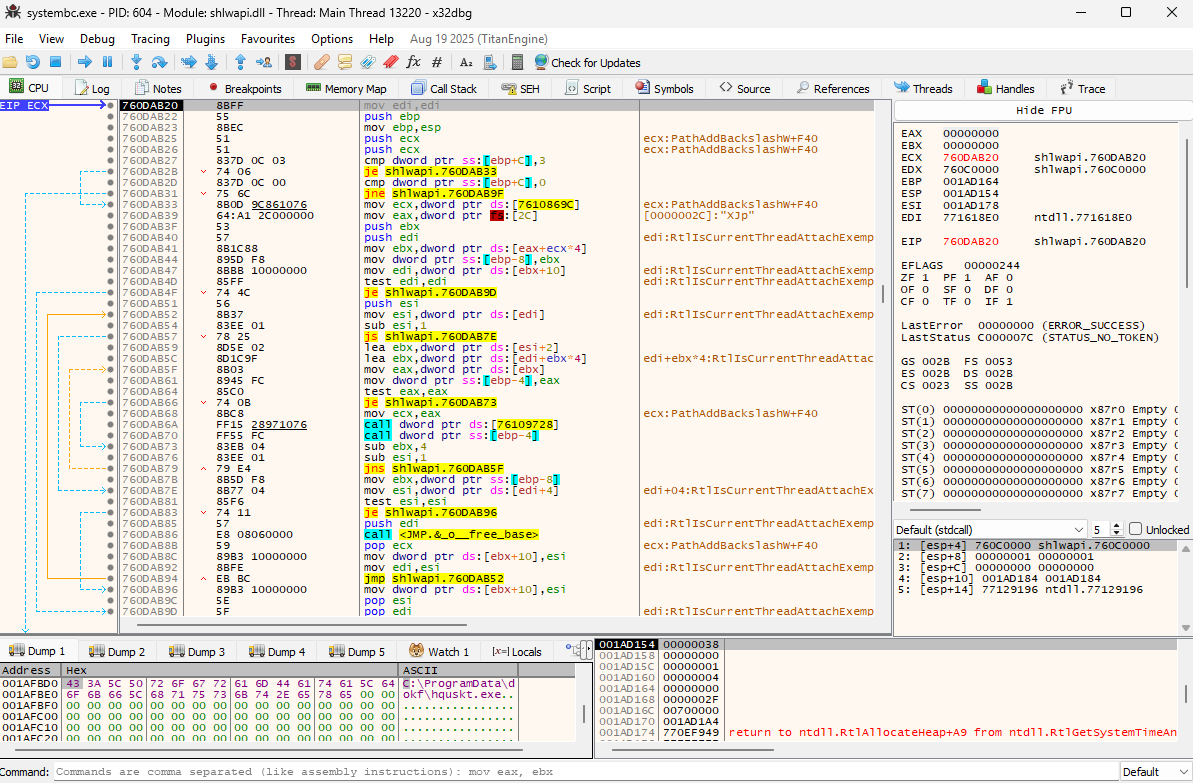Execute till return with the up-arrow icon

[240, 62]
